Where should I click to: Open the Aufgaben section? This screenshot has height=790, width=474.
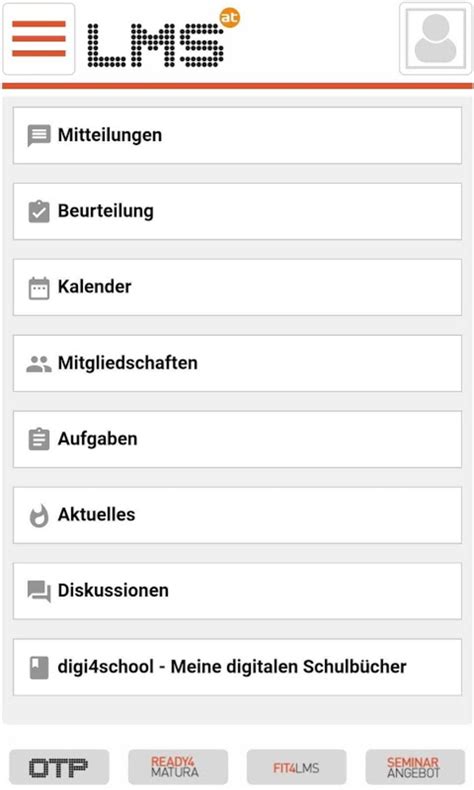(237, 439)
